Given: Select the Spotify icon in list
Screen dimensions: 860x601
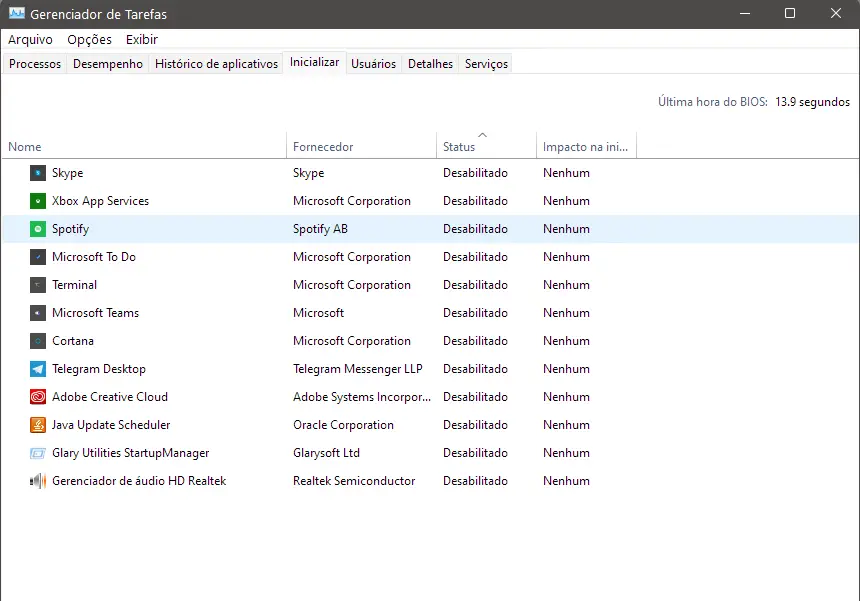Looking at the screenshot, I should tap(38, 229).
